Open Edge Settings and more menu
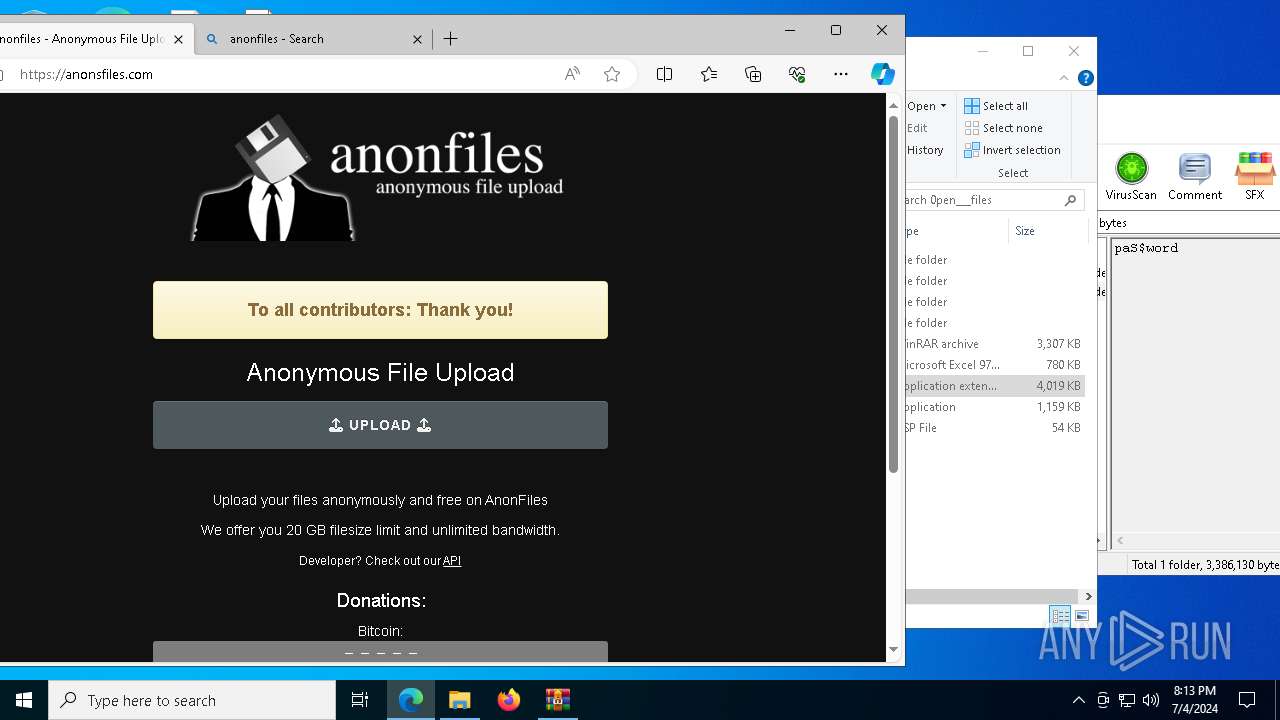1280x720 pixels. [841, 74]
